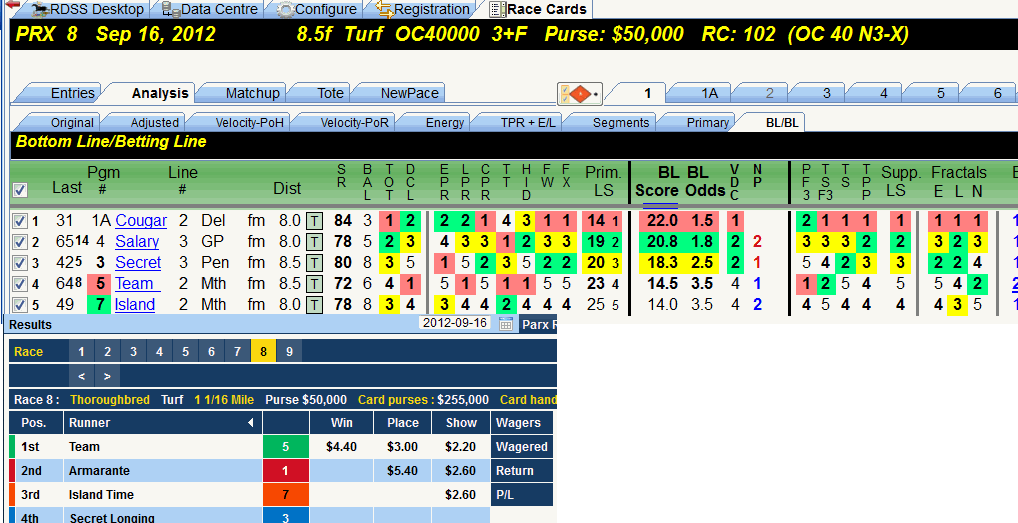Select race 9 in the results bar
Image resolution: width=1018 pixels, height=523 pixels.
289,352
